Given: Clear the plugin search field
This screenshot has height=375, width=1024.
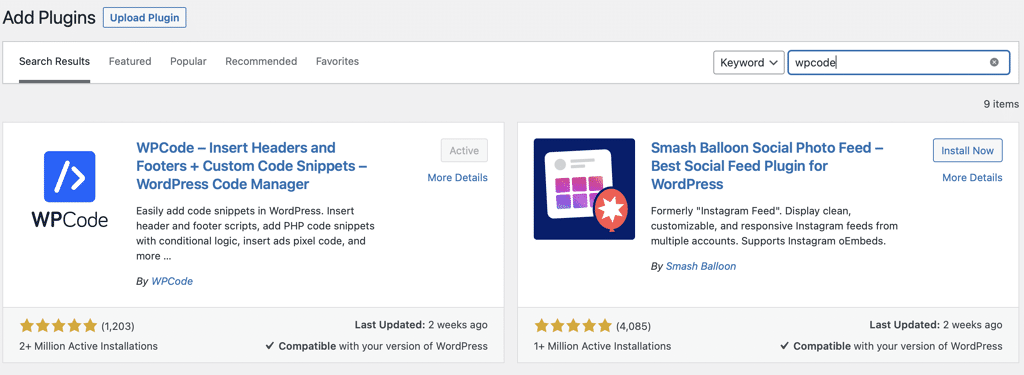Looking at the screenshot, I should point(994,63).
